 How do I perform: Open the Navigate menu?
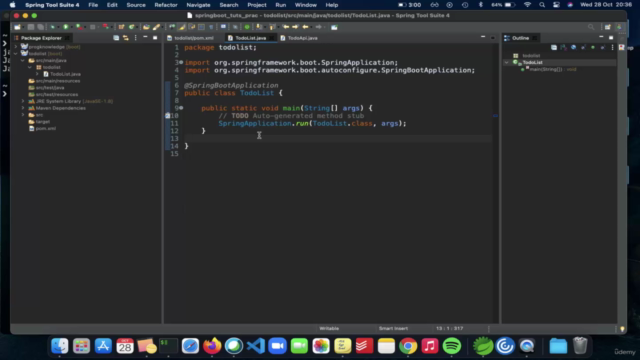(198, 5)
